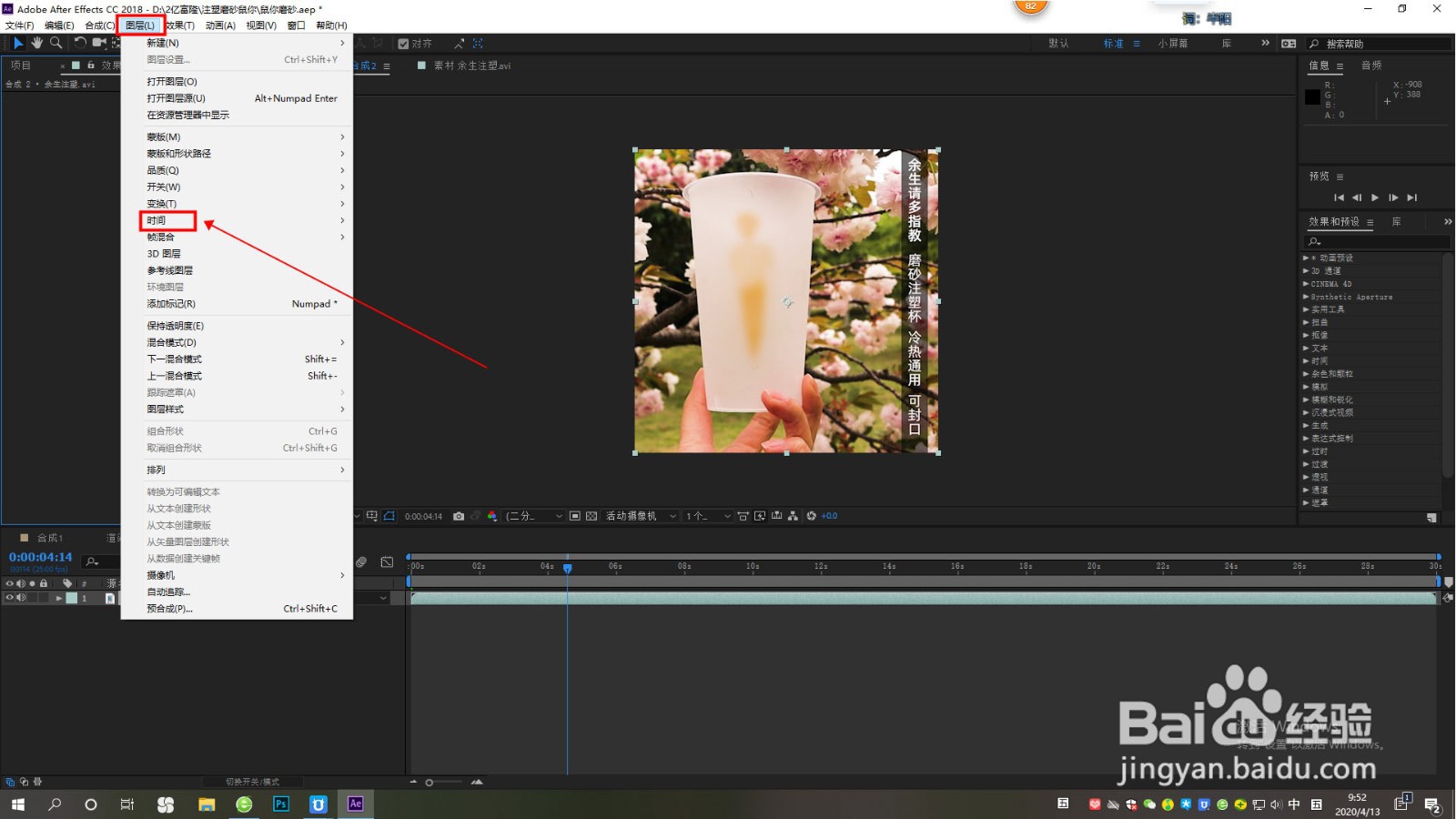This screenshot has height=819, width=1456.
Task: Open the view layout dropdown
Action: (708, 516)
